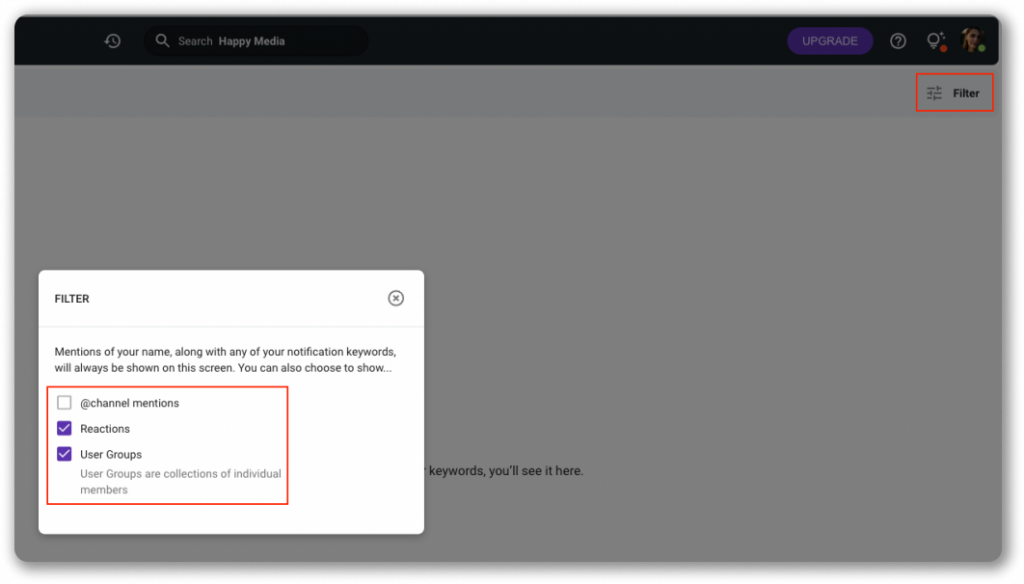Click the search magnifier icon

[162, 41]
